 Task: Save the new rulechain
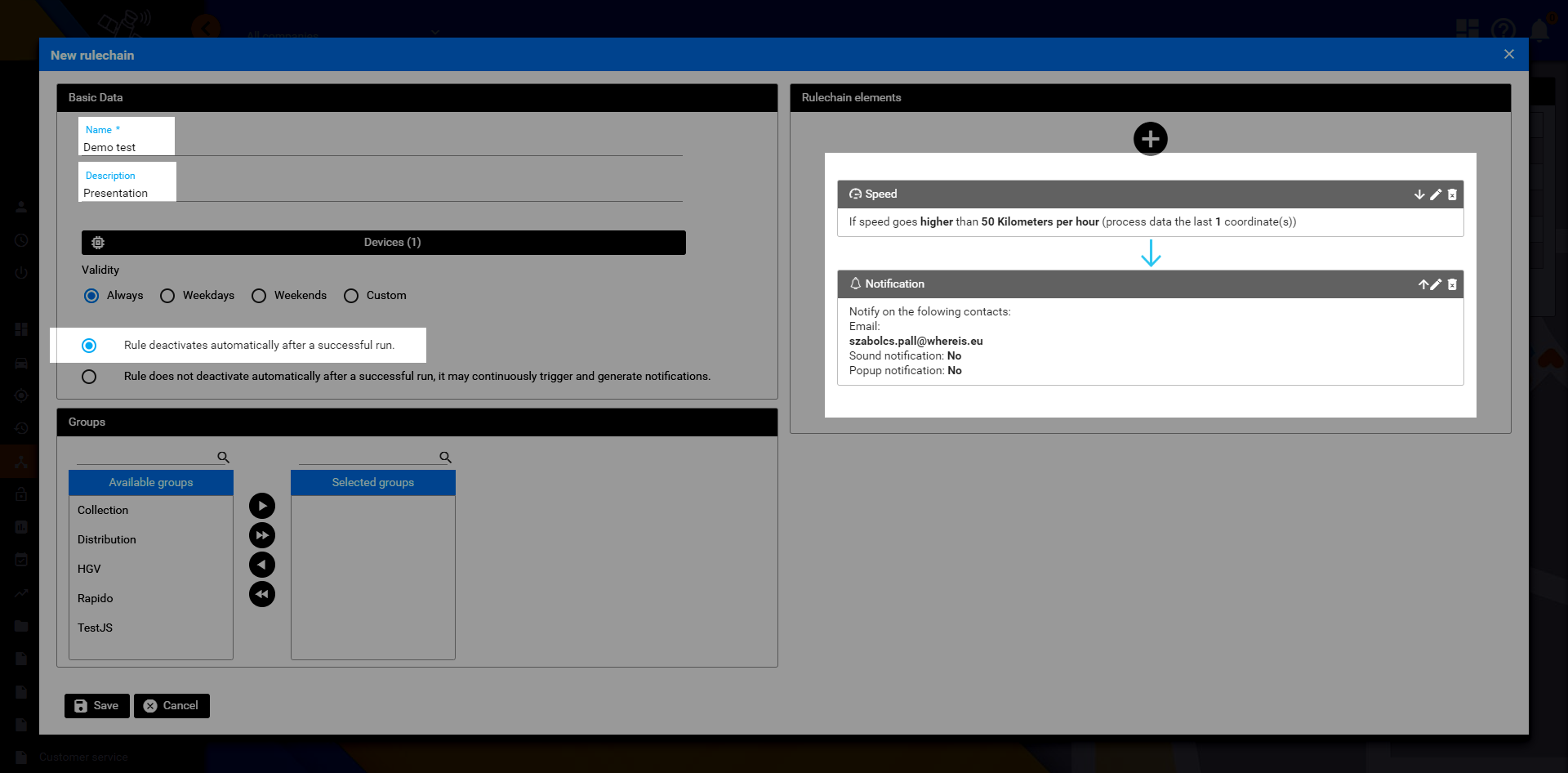click(96, 706)
